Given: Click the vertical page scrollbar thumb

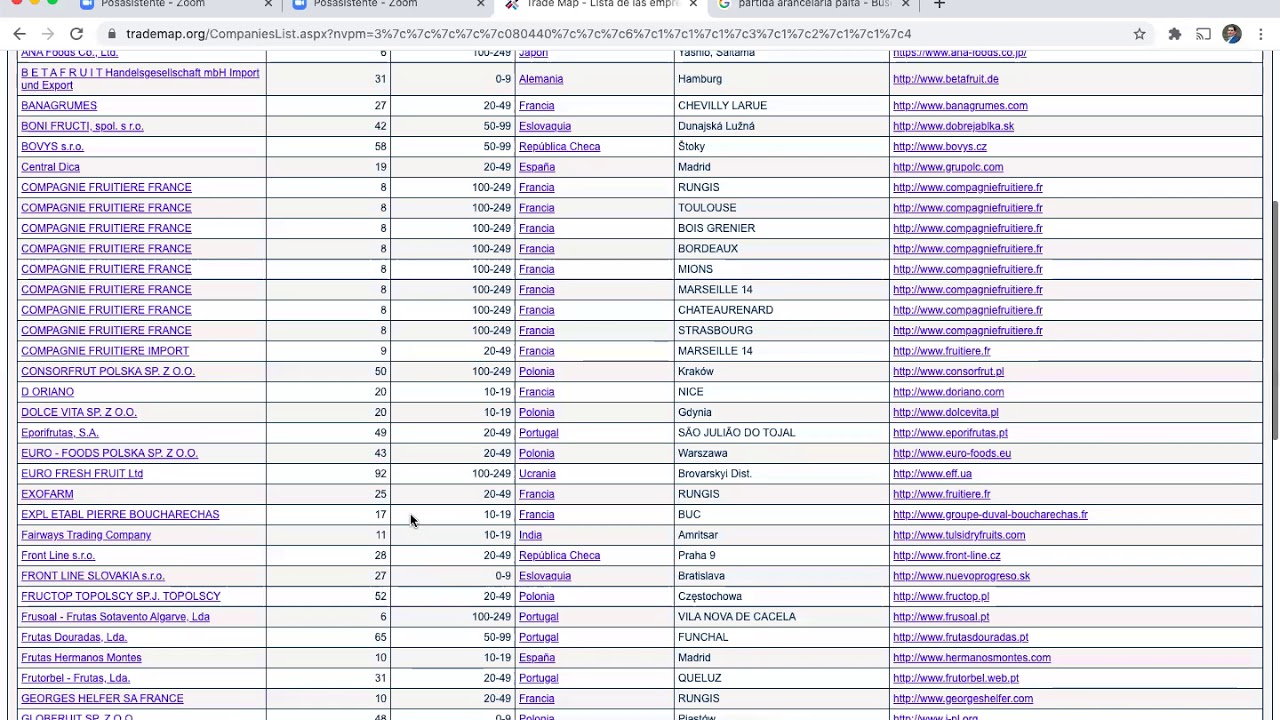Looking at the screenshot, I should (x=1274, y=320).
